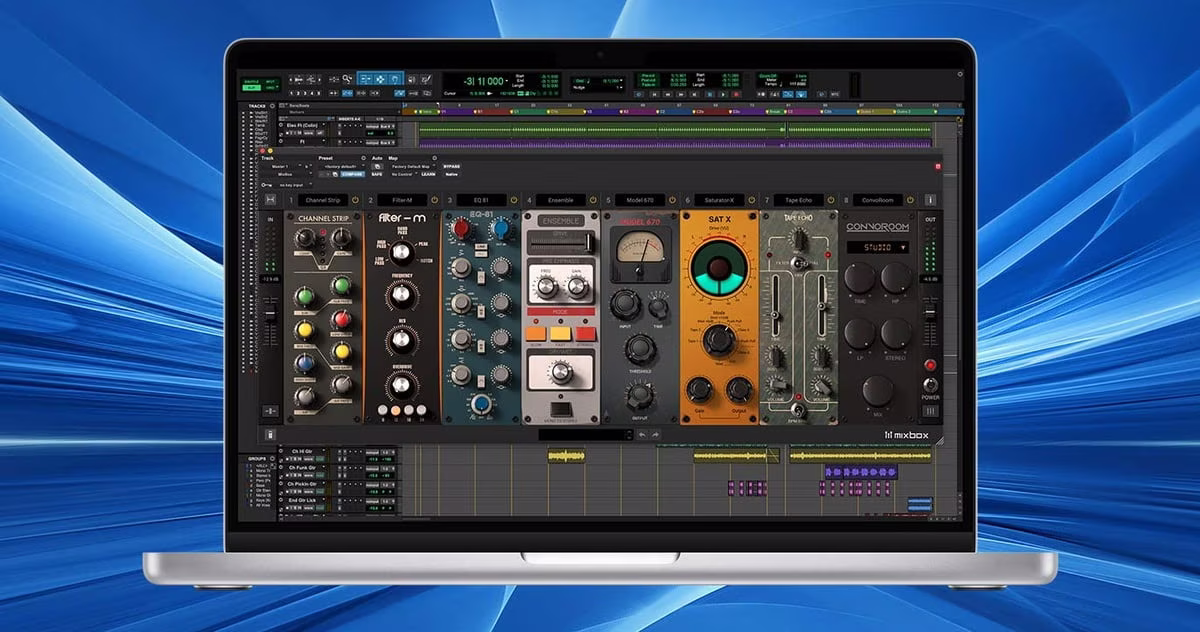The image size is (1200, 632).
Task: Click the LEARN button for MIDI mapping
Action: click(x=428, y=174)
